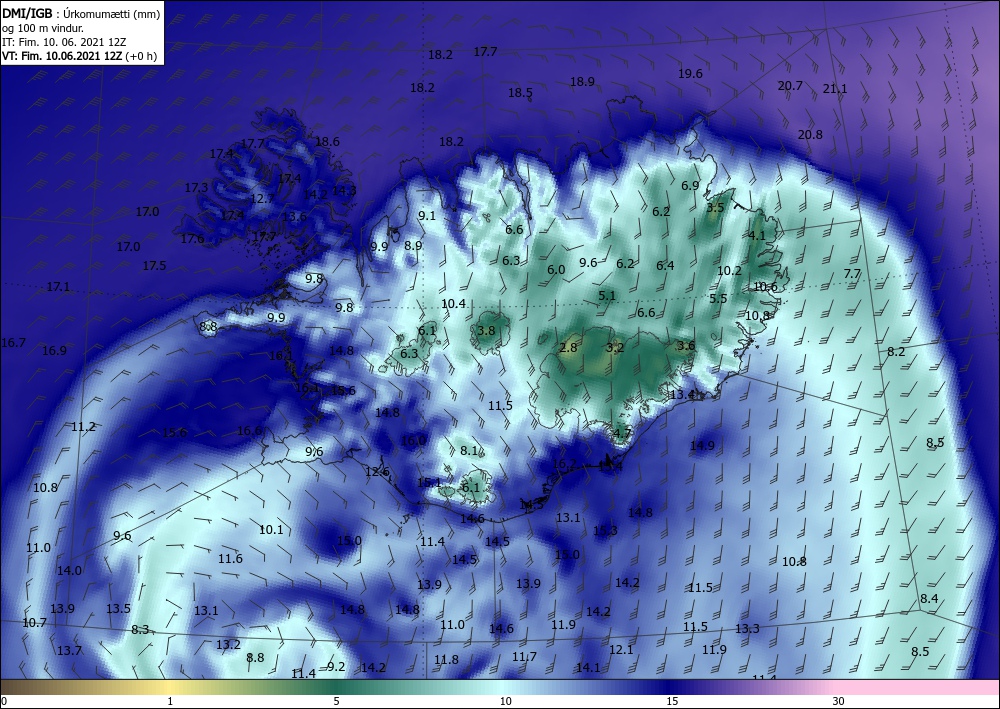Click the map value 9.2

point(336,667)
